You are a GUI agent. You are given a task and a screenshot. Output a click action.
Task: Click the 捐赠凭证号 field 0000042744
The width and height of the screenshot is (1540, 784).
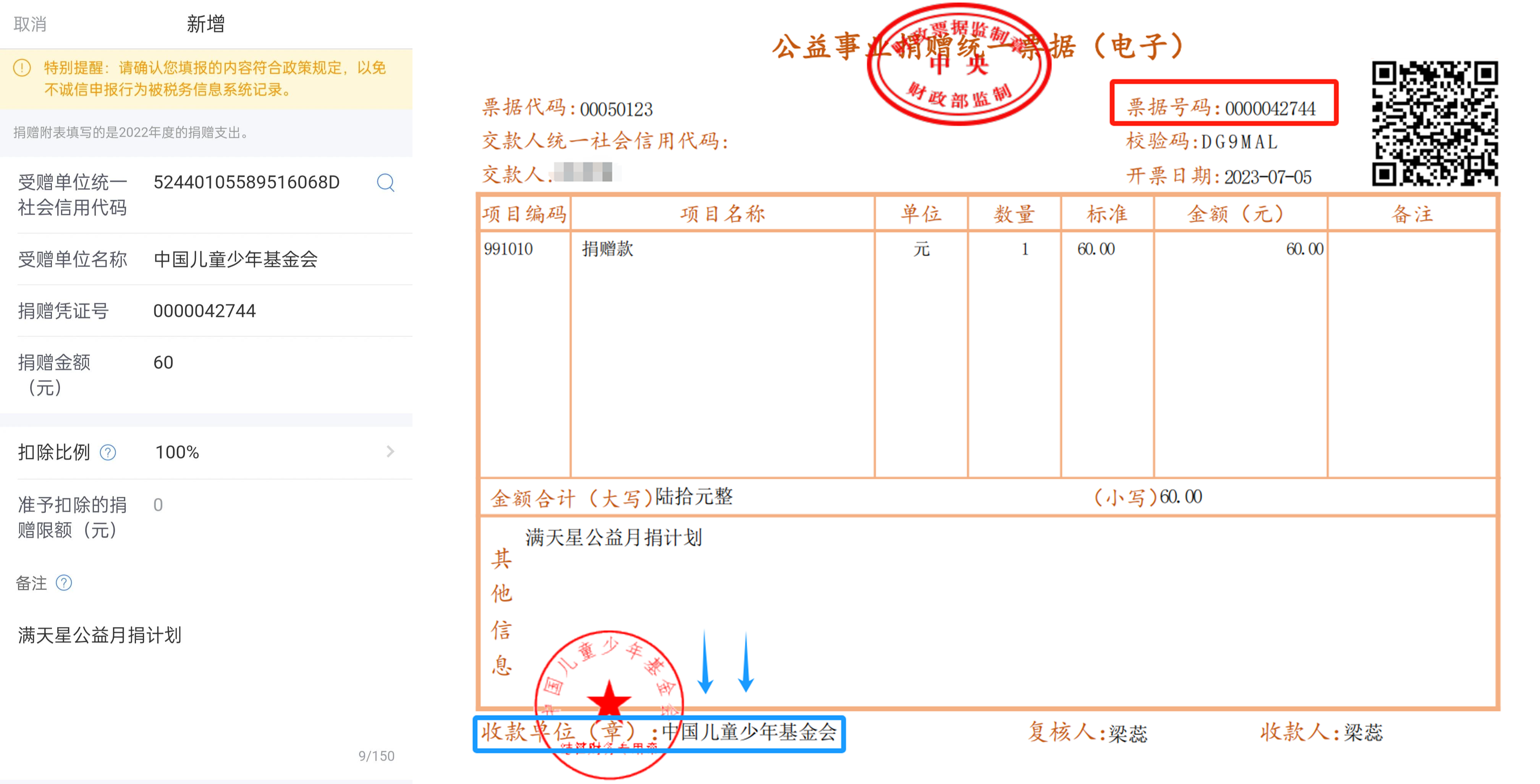coord(204,311)
